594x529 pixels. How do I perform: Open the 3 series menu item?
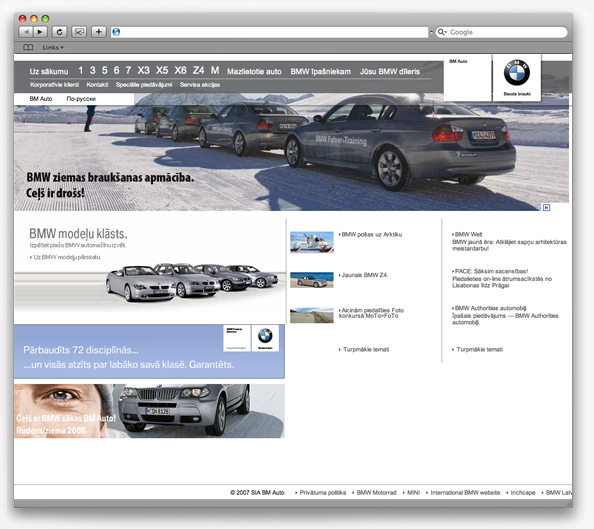point(92,70)
